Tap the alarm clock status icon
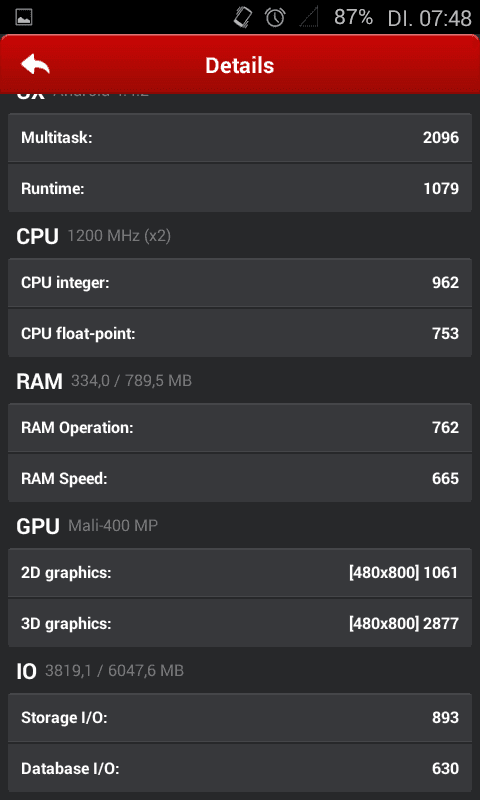 (x=275, y=17)
